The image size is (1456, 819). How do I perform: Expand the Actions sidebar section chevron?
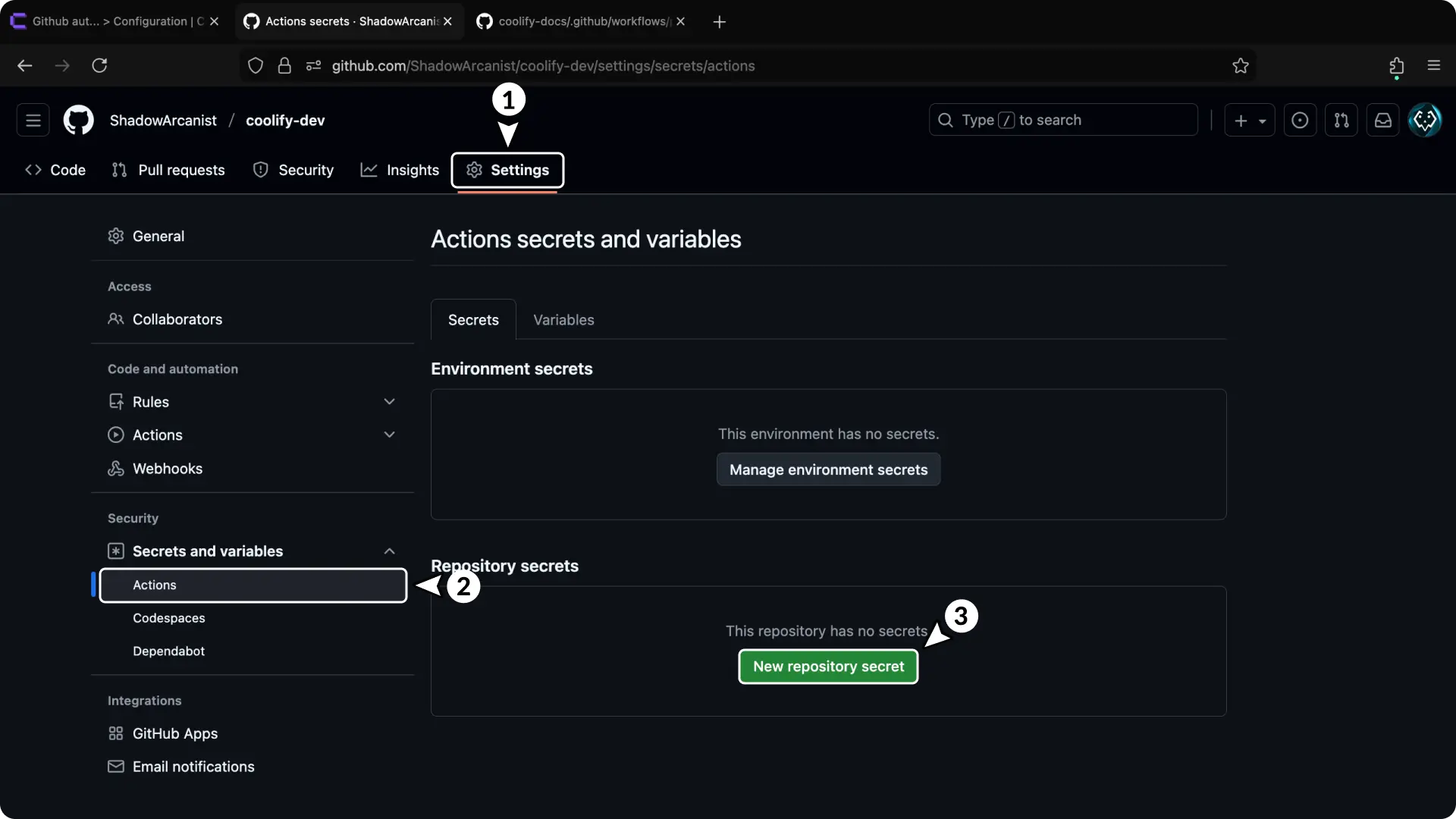click(389, 435)
